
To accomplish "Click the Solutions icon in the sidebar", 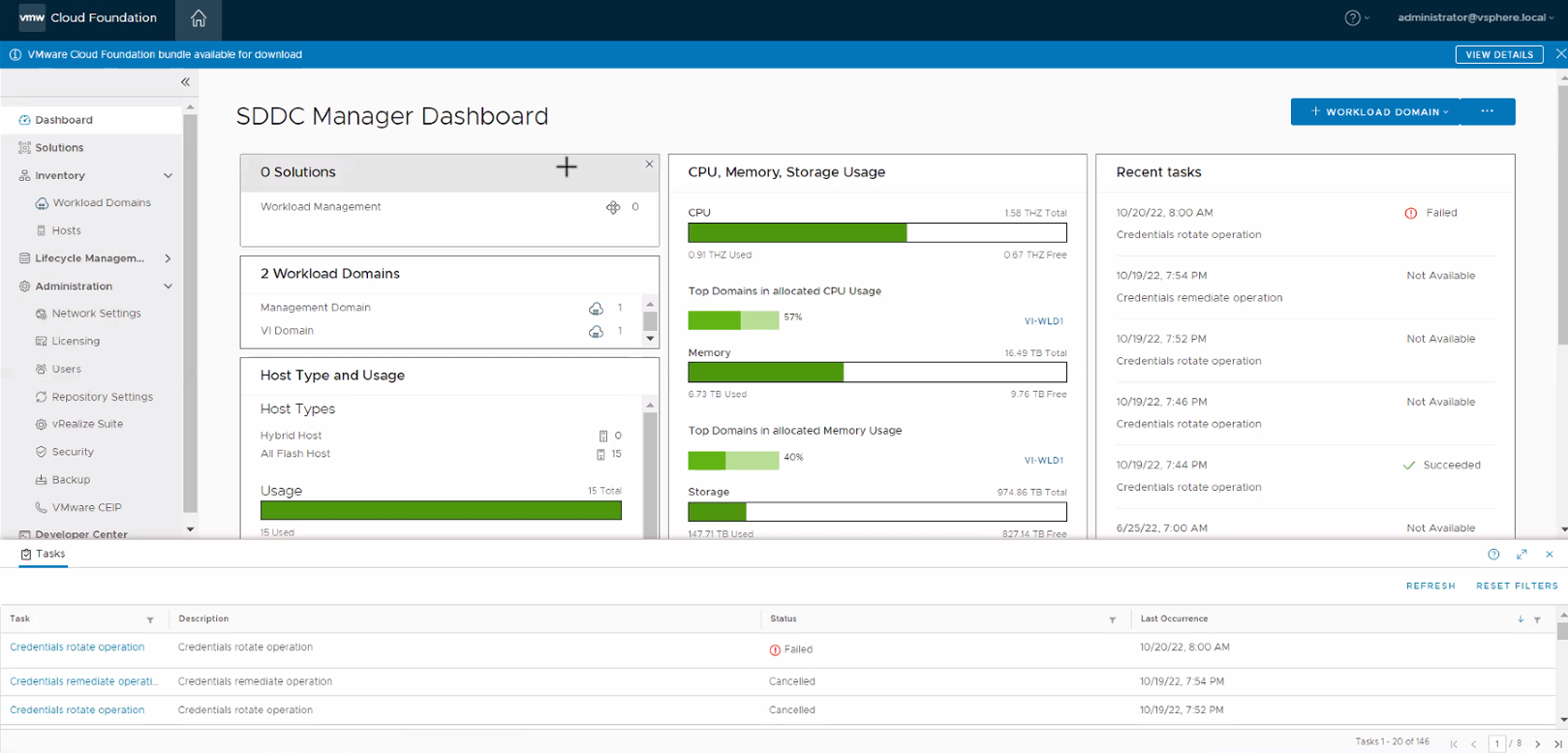I will [x=24, y=148].
